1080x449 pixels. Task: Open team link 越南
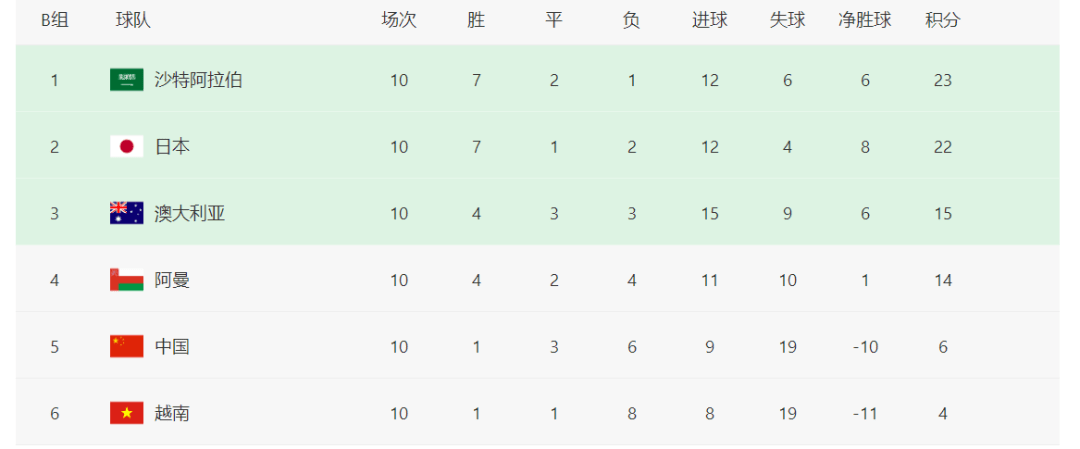point(172,413)
